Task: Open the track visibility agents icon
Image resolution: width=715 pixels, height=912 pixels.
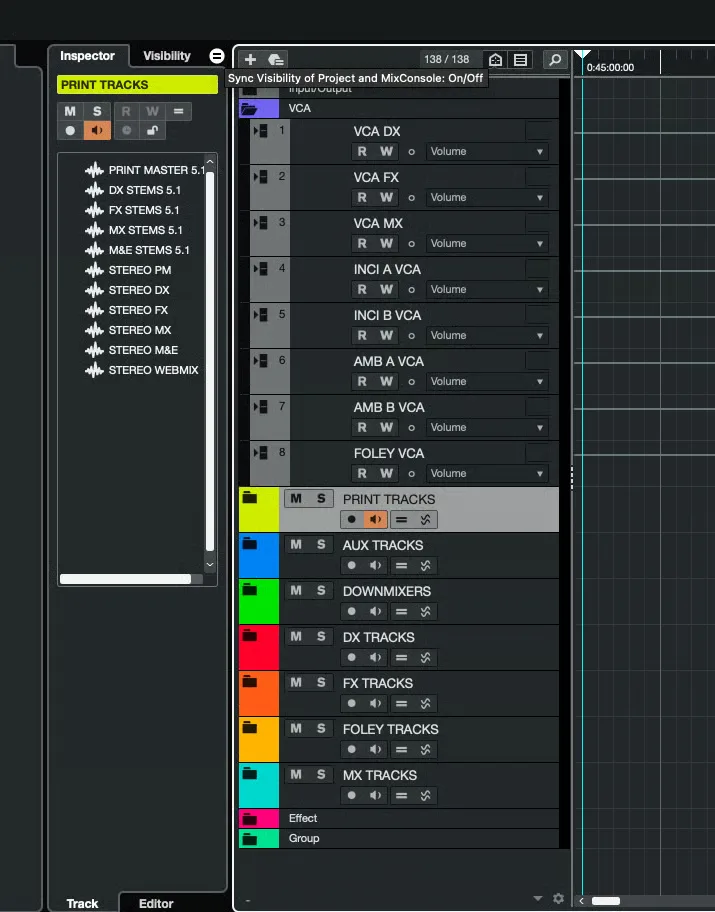Action: 495,59
